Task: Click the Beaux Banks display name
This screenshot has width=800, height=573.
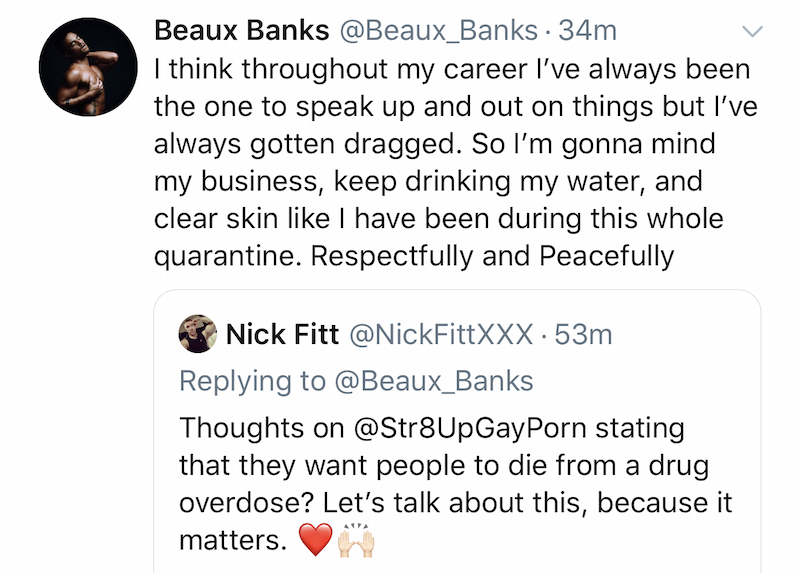Action: pyautogui.click(x=241, y=31)
